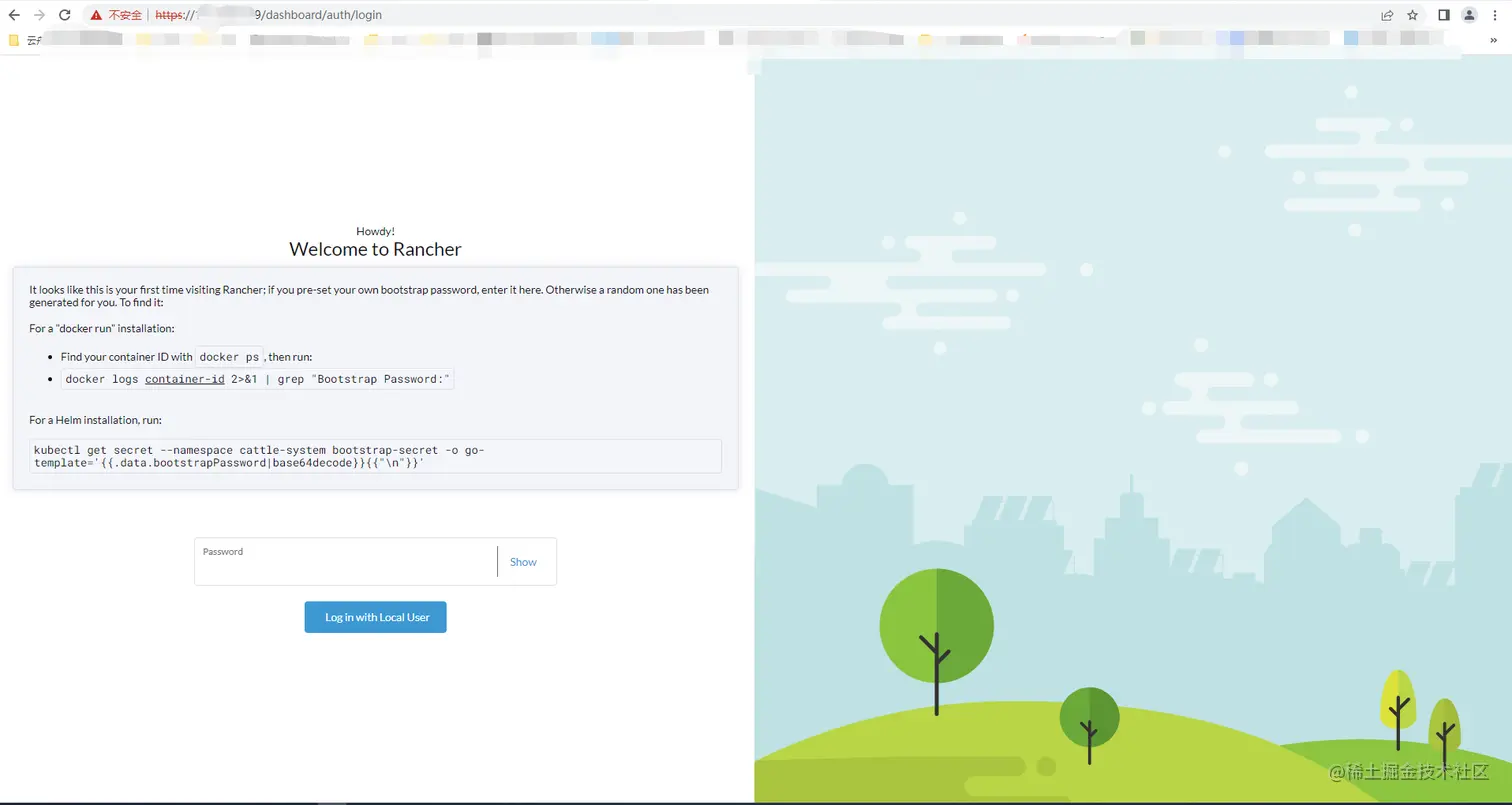Image resolution: width=1512 pixels, height=805 pixels.
Task: Open the 不安全 not-secure site warning
Action: [x=116, y=15]
